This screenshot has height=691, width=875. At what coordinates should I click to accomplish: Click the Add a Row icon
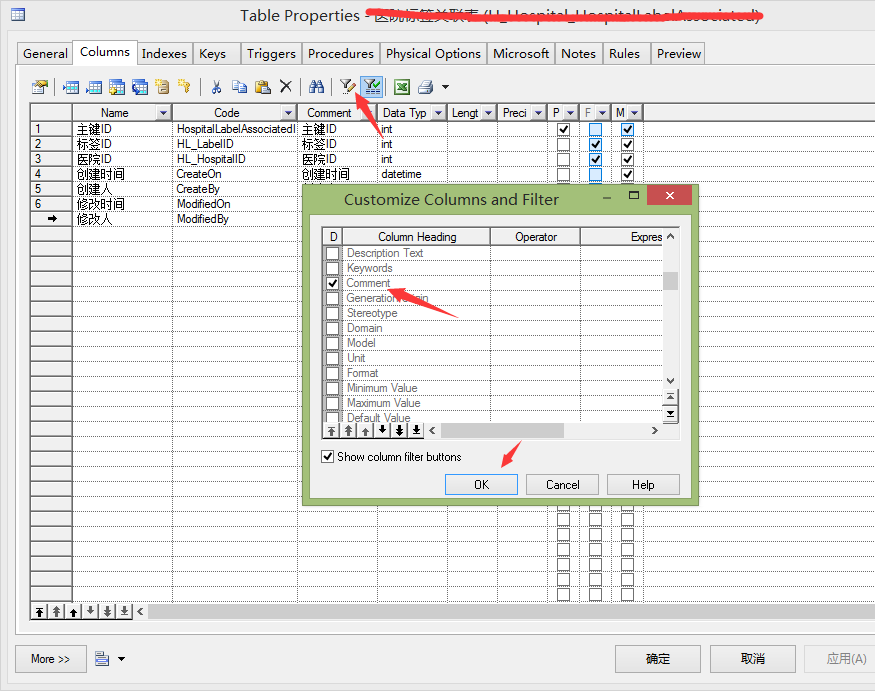click(94, 87)
